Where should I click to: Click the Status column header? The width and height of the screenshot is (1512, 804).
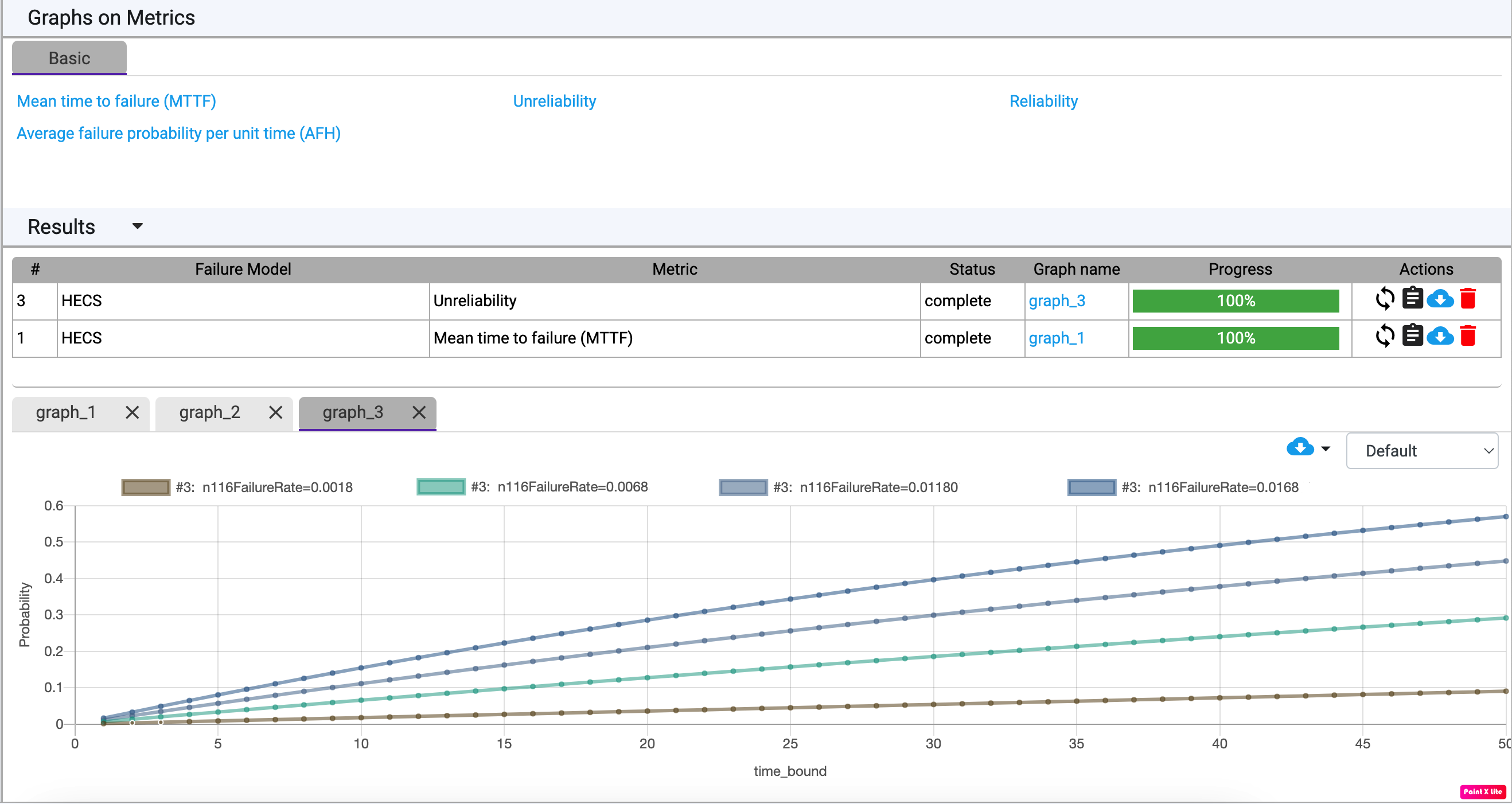972,270
